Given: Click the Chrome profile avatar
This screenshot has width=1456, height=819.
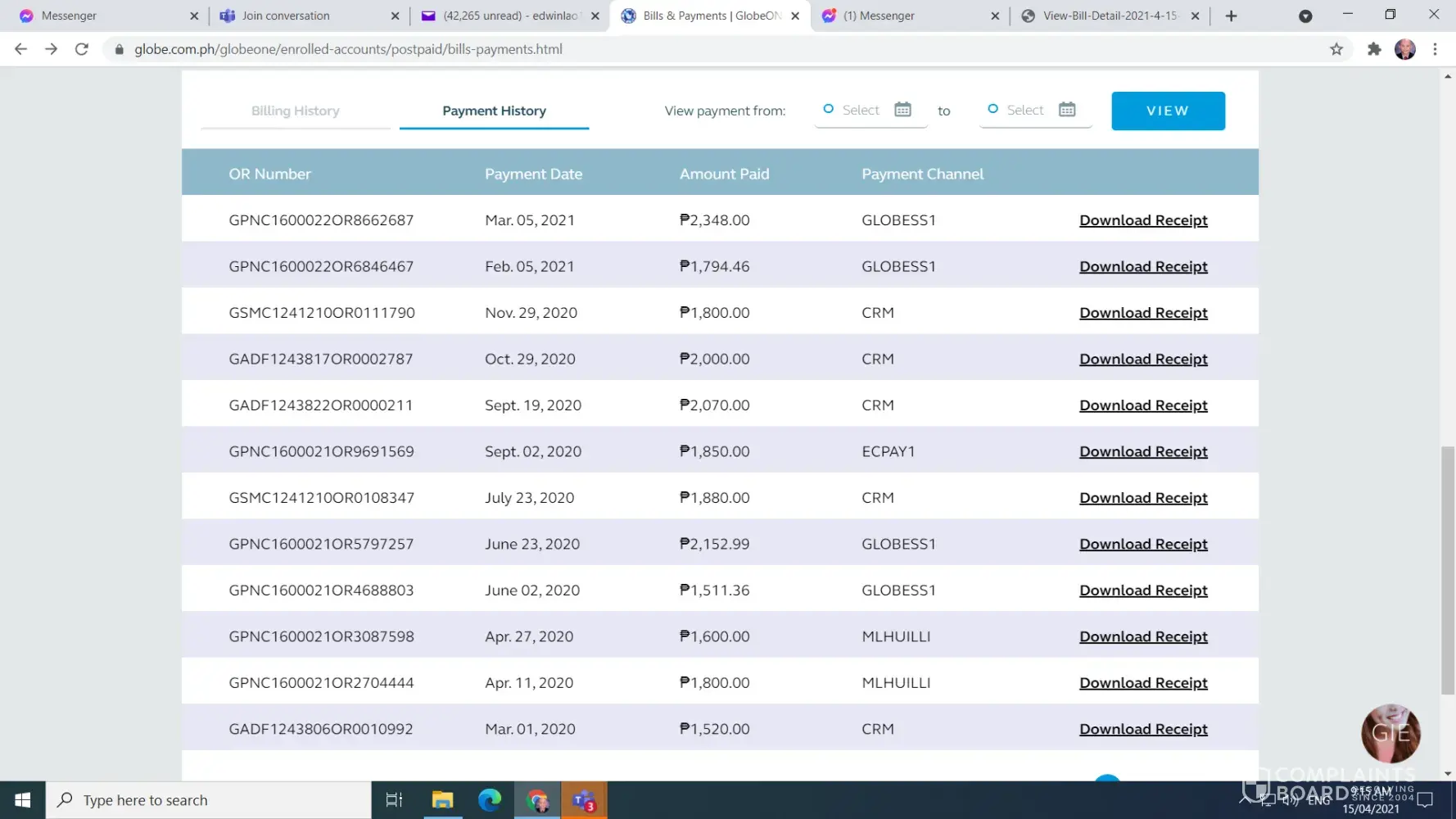Looking at the screenshot, I should pyautogui.click(x=1404, y=49).
